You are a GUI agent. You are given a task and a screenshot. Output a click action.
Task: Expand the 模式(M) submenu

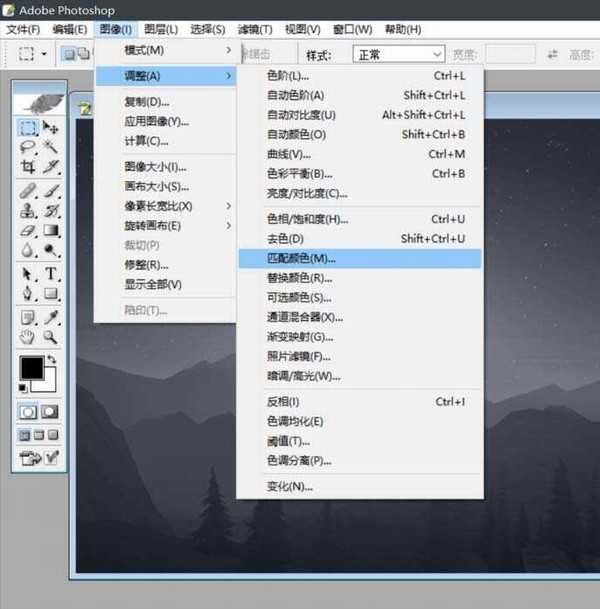point(166,50)
